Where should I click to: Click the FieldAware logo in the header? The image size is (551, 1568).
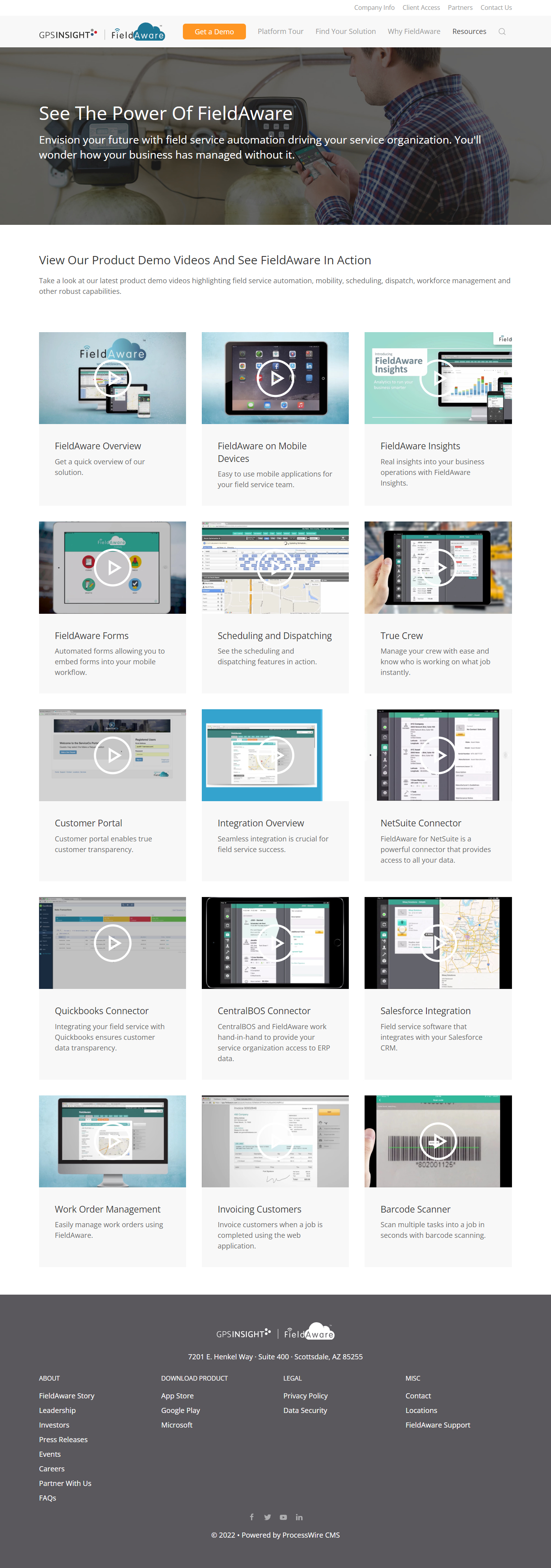click(x=138, y=33)
